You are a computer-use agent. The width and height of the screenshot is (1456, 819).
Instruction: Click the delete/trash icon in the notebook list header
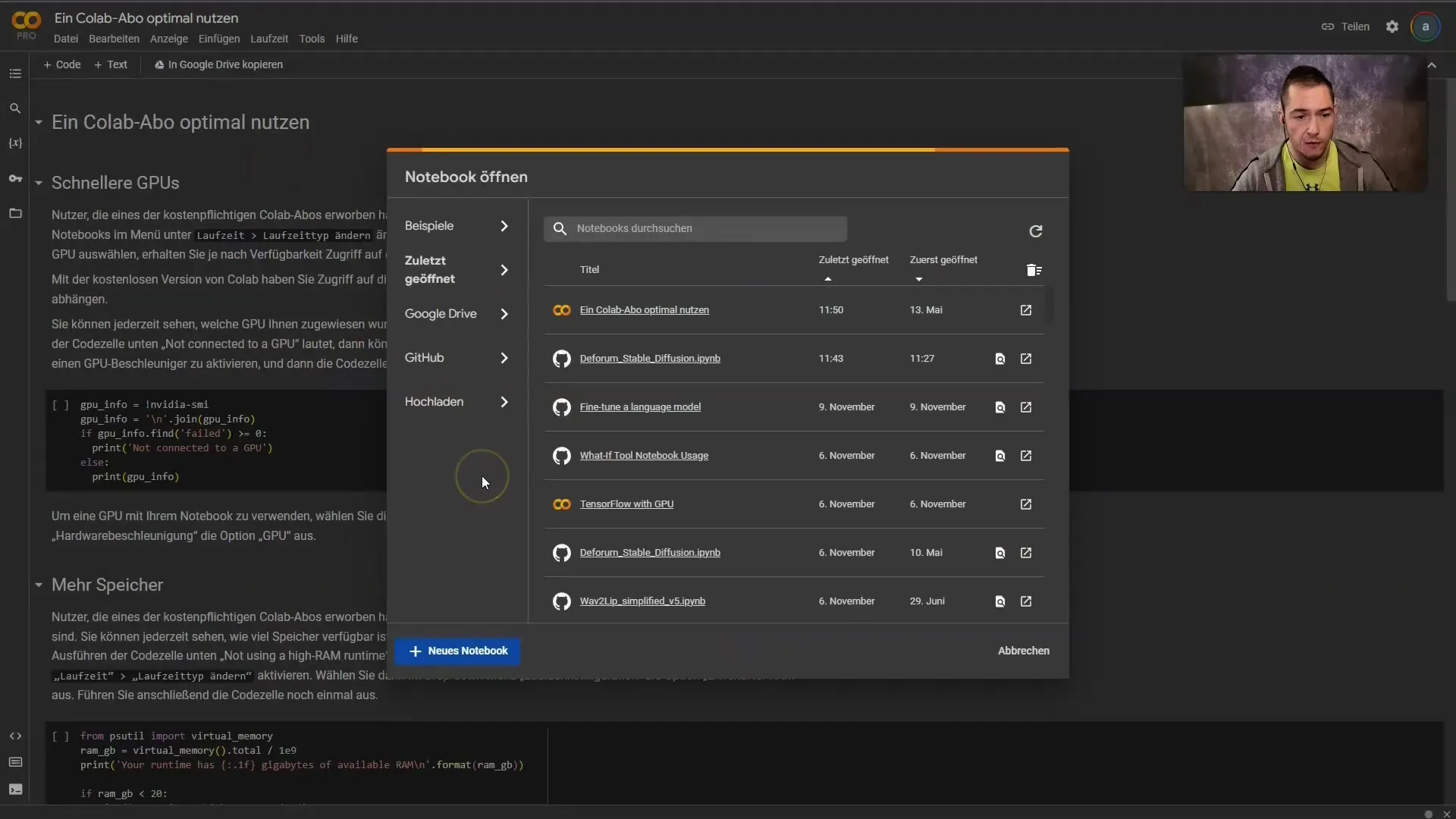tap(1034, 270)
